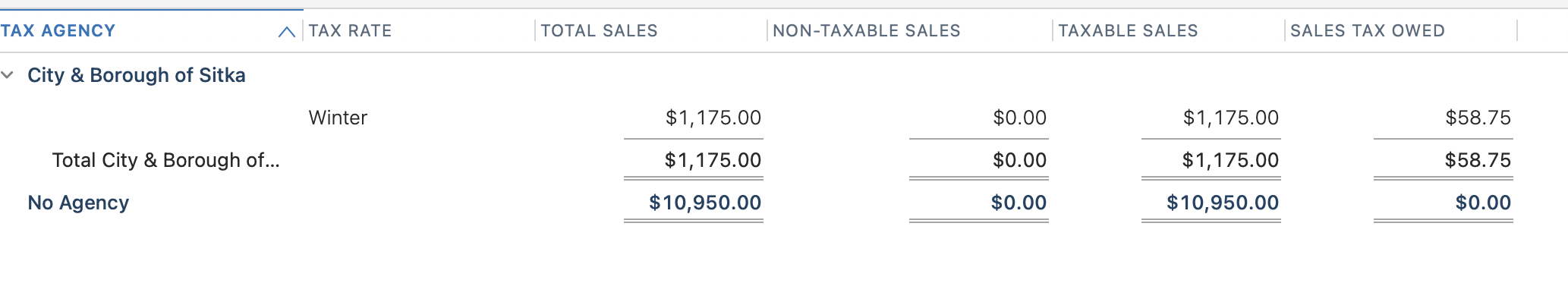The height and width of the screenshot is (305, 1568).
Task: Sort by the Sales Tax Owed header
Action: pos(1367,31)
